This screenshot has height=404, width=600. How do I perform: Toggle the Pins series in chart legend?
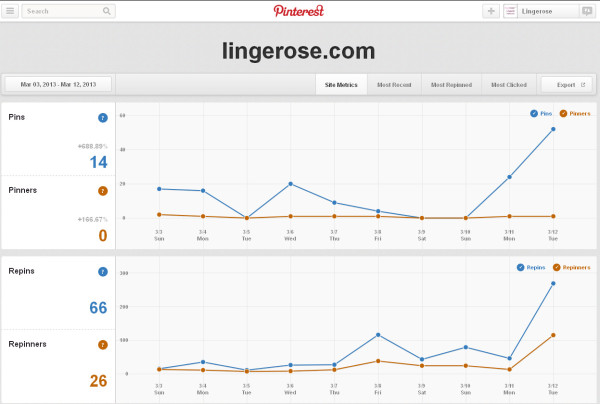pyautogui.click(x=541, y=113)
